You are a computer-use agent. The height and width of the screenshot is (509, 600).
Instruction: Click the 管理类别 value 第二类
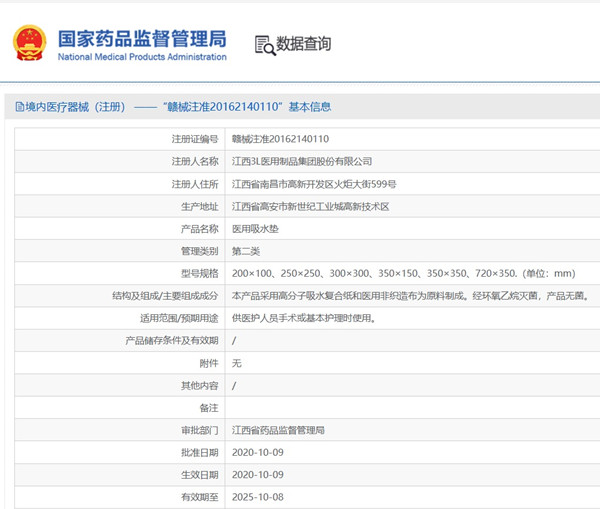coord(246,251)
